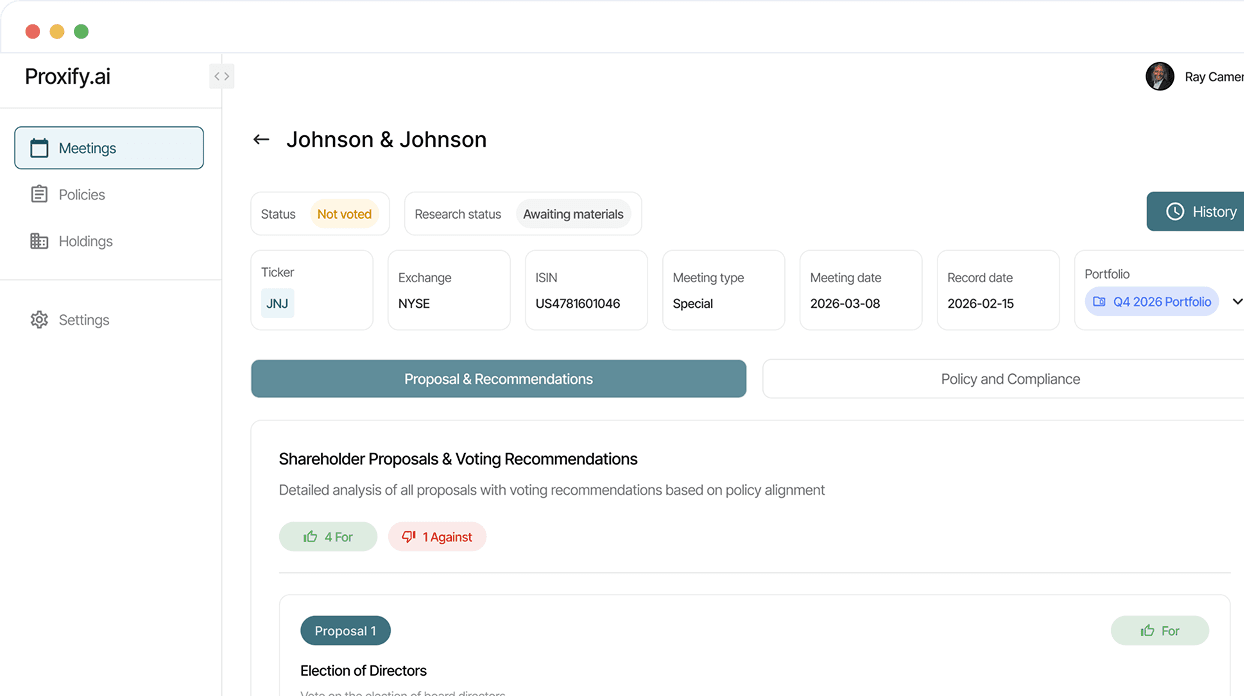This screenshot has width=1244, height=696.
Task: Click the JNJ ticker chip
Action: [x=277, y=303]
